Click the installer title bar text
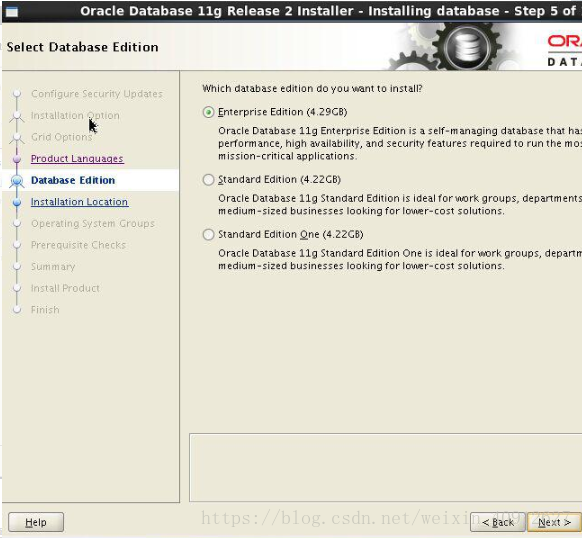The width and height of the screenshot is (582, 538). click(x=329, y=11)
